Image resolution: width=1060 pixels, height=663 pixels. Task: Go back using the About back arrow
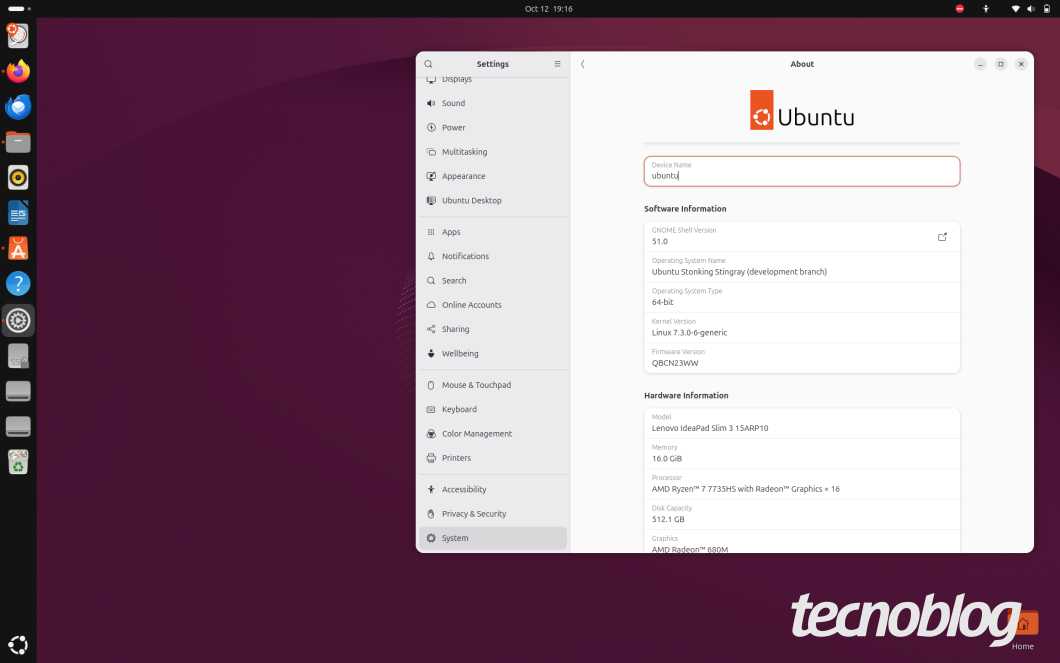coord(583,64)
